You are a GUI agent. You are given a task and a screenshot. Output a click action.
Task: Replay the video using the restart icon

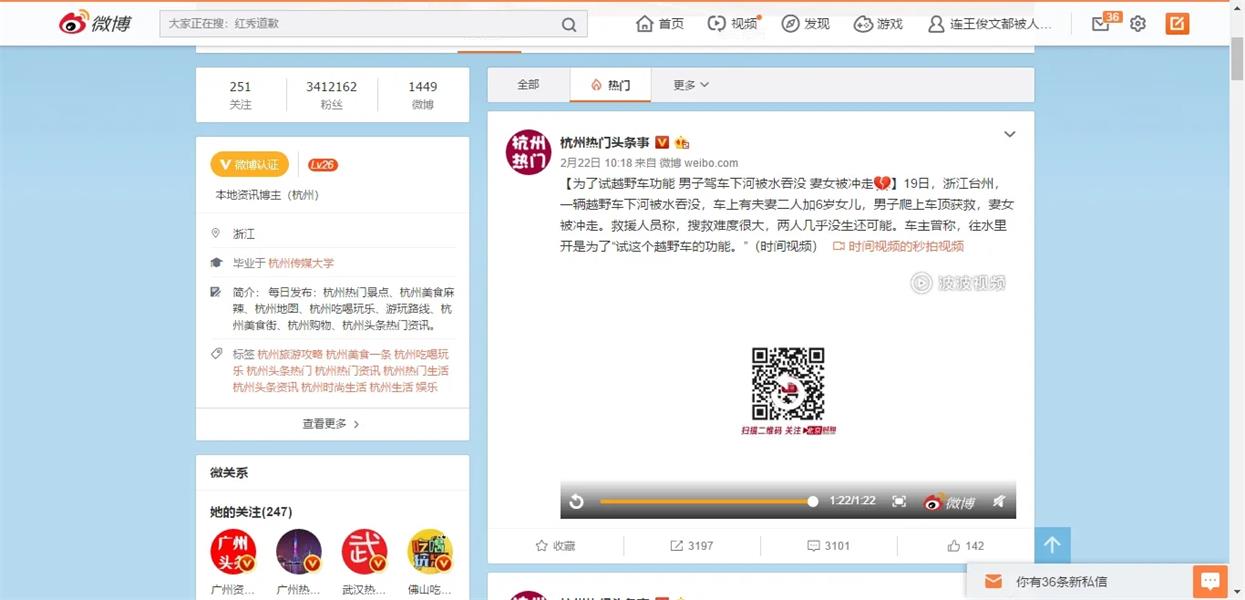(576, 501)
